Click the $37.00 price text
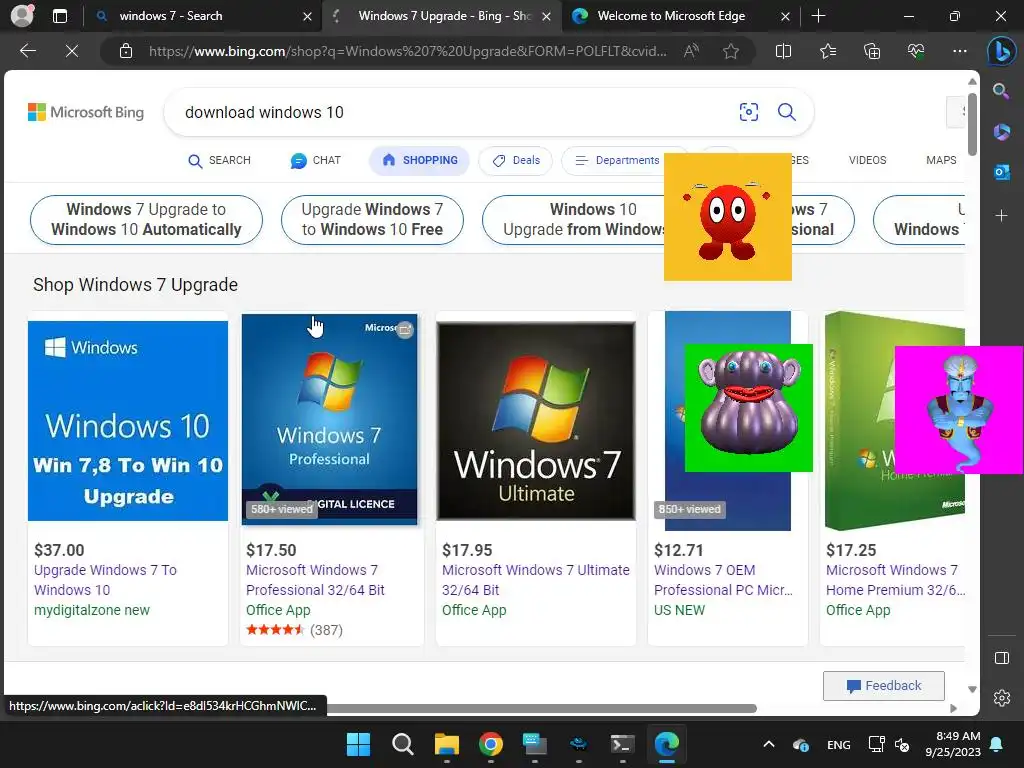 (59, 550)
